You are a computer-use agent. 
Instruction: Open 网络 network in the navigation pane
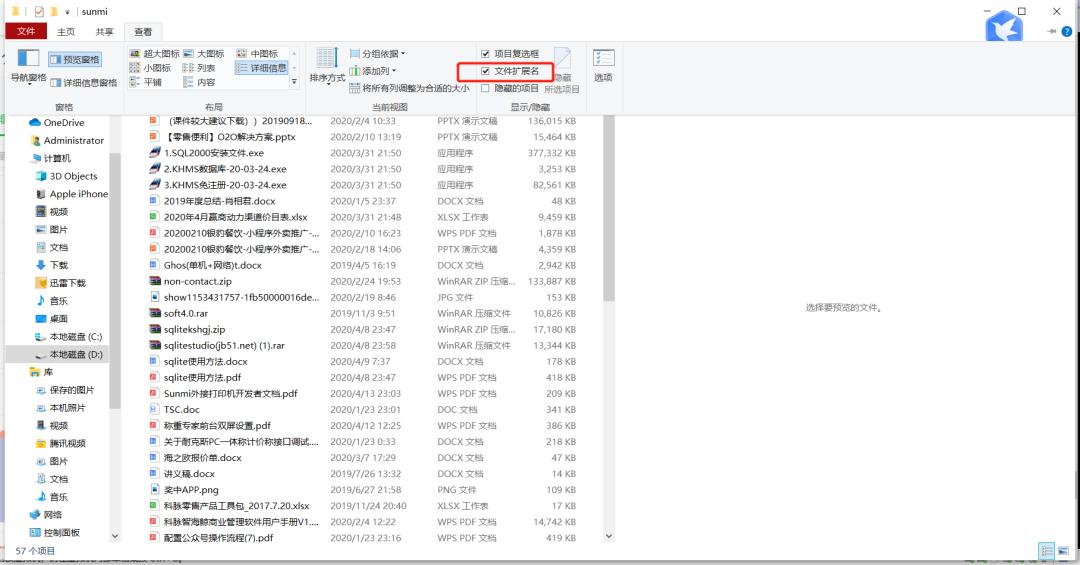[x=46, y=515]
